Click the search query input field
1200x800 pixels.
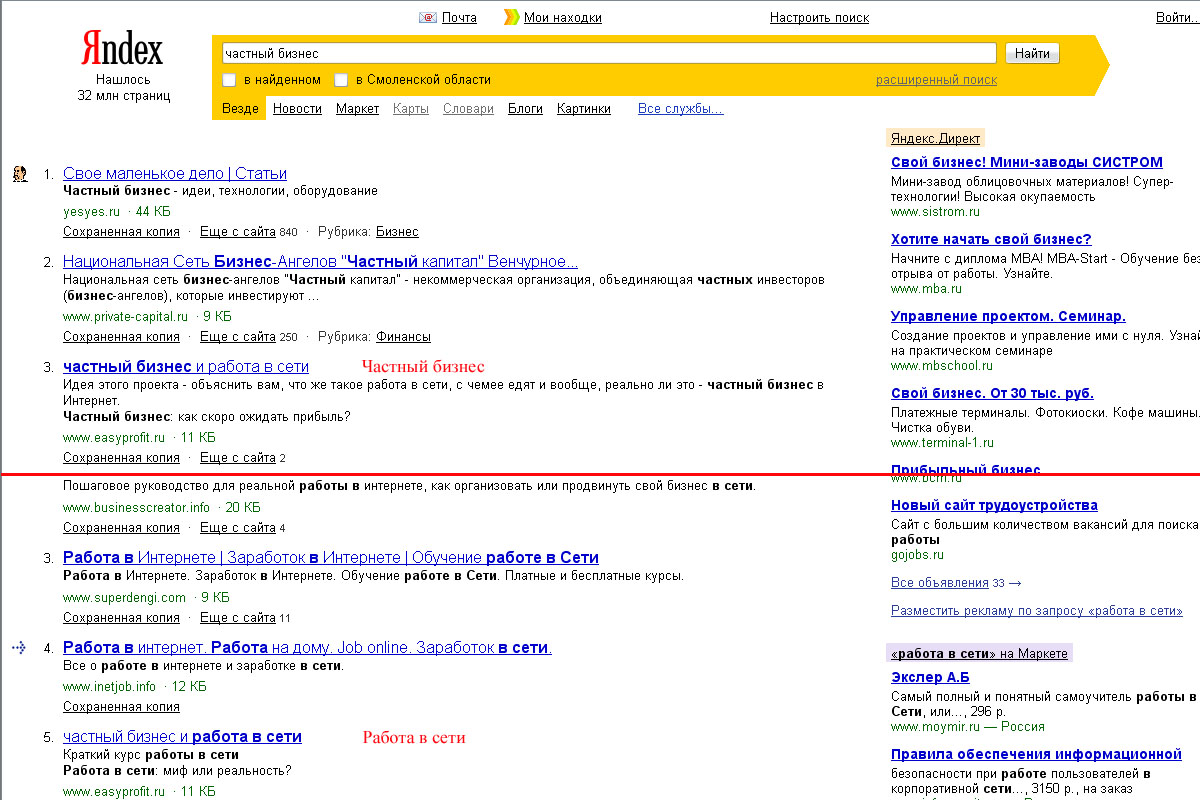point(608,53)
